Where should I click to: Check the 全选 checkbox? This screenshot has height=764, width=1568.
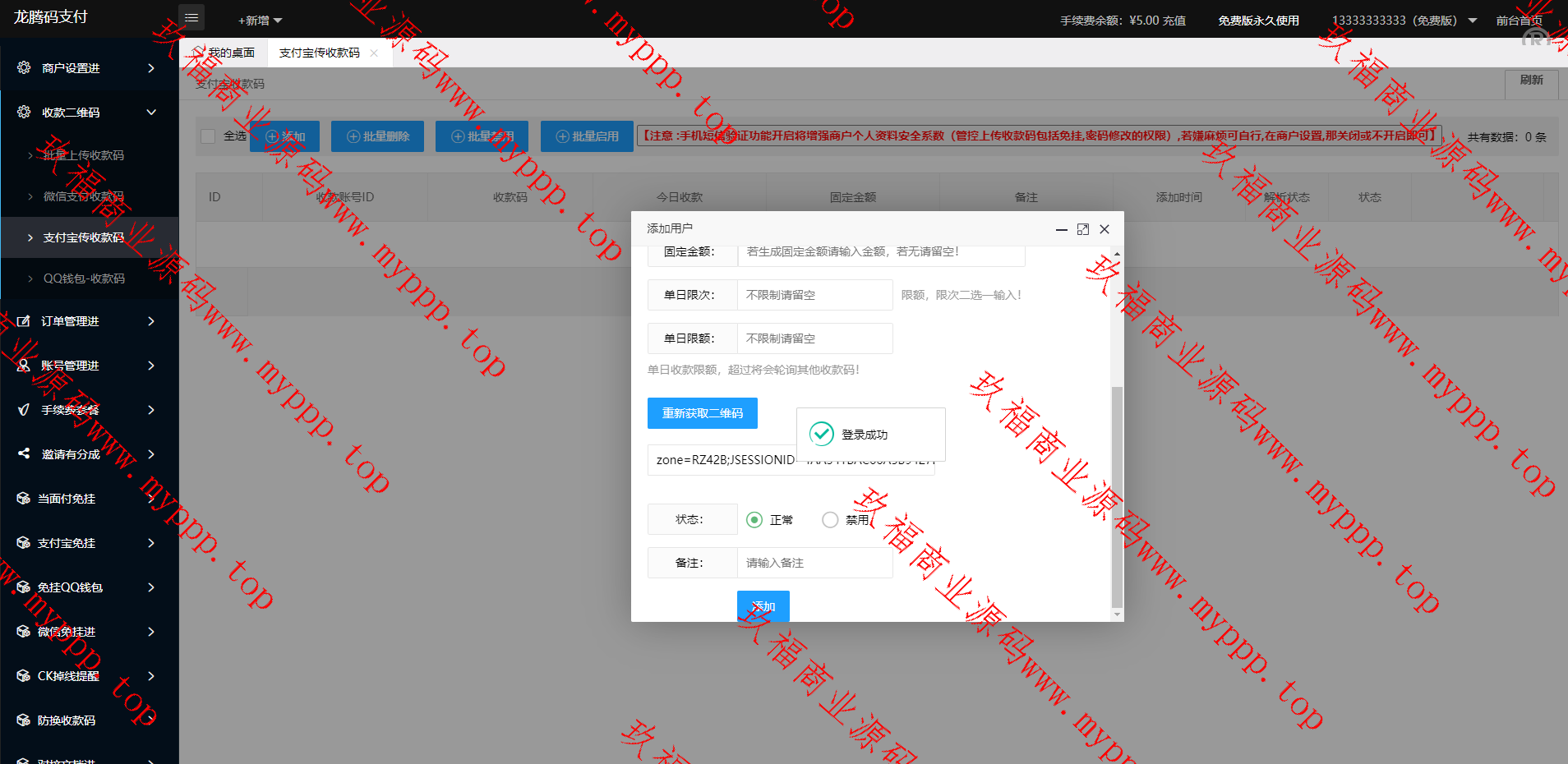pos(209,136)
